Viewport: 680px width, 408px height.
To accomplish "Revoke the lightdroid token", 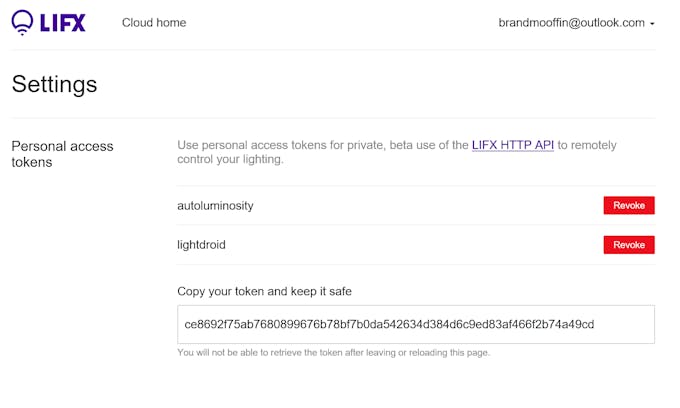I will (x=629, y=245).
